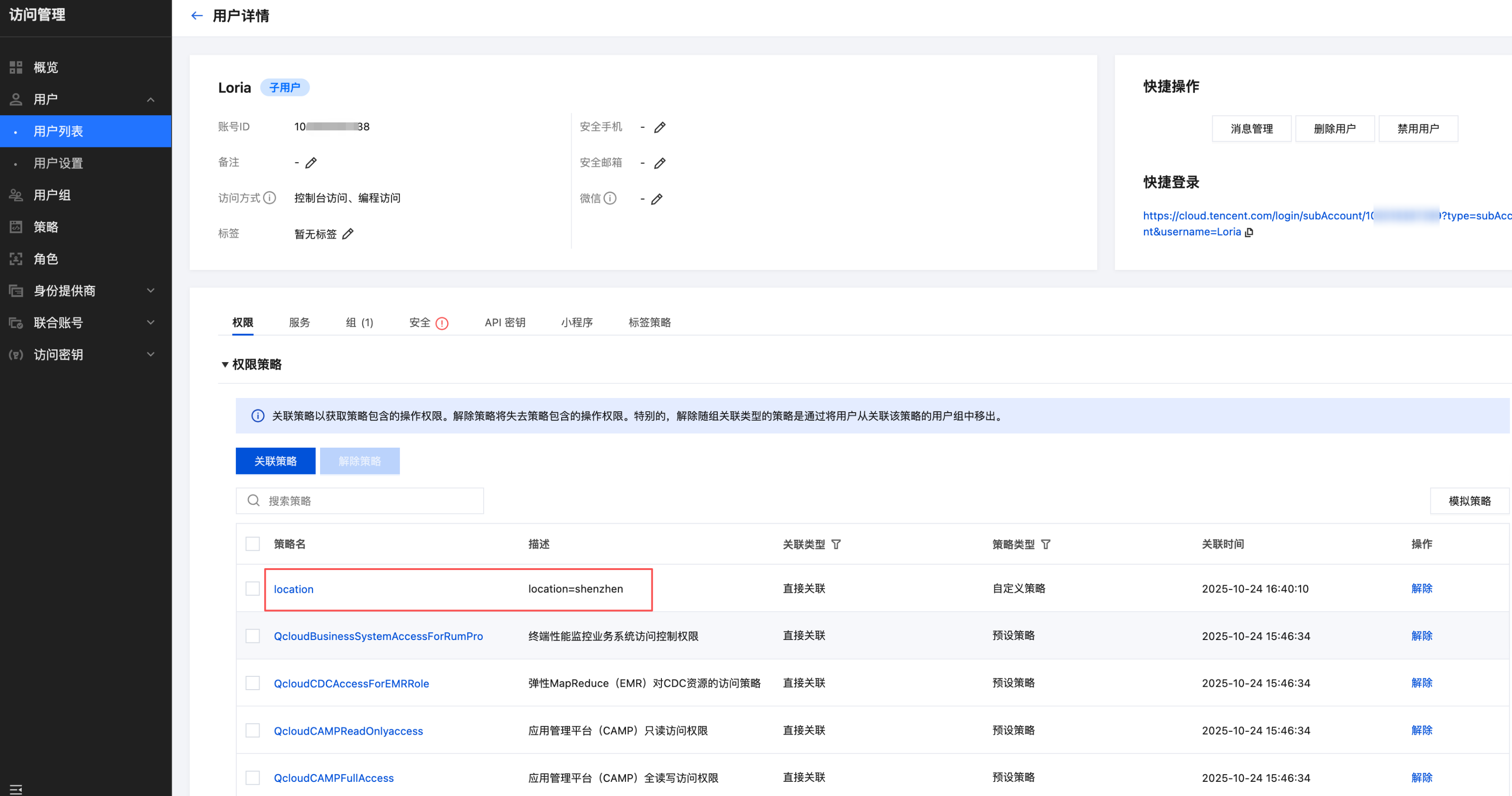This screenshot has width=1512, height=796.
Task: Open the 关联类型 filter icon
Action: coord(836,544)
